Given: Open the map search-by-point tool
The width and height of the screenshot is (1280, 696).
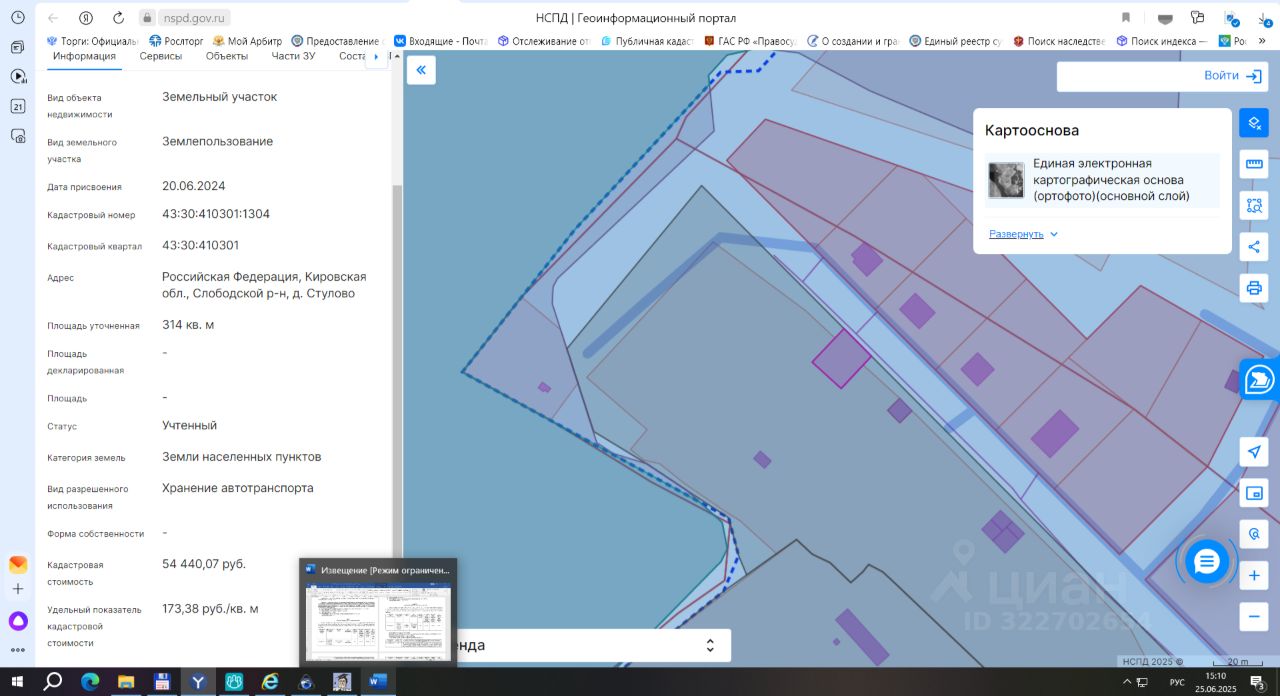Looking at the screenshot, I should (x=1254, y=534).
